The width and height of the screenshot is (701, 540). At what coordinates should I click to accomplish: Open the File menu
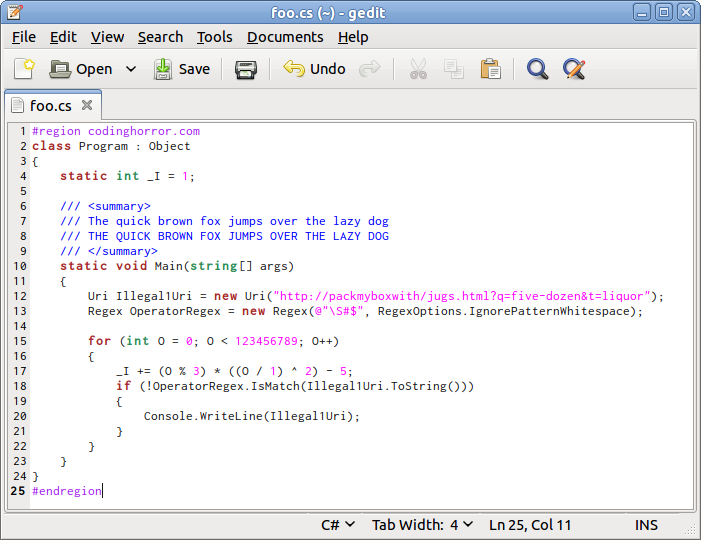point(24,37)
